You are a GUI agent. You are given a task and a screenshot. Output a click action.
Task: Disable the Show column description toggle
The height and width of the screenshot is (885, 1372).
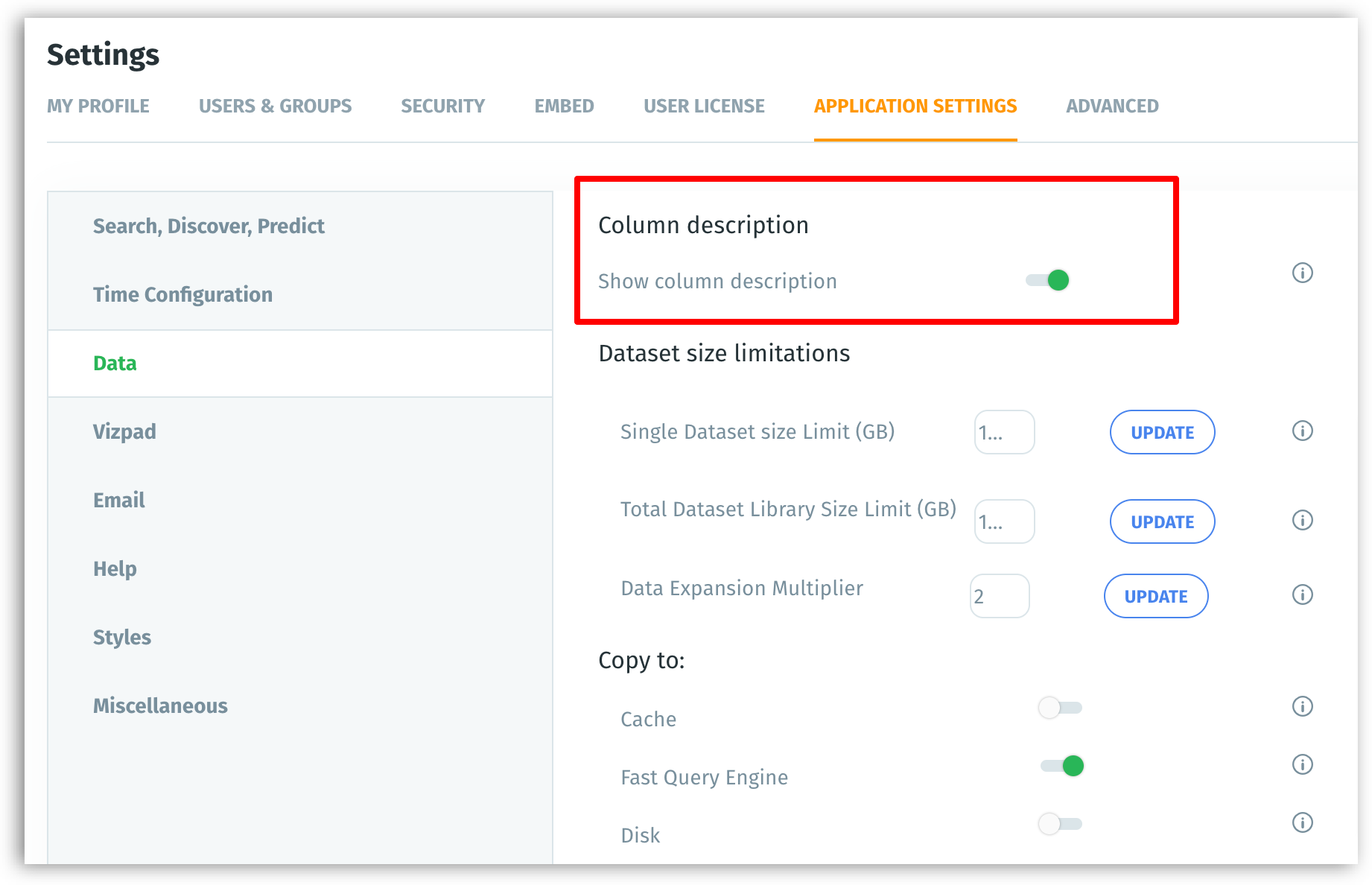[1048, 280]
